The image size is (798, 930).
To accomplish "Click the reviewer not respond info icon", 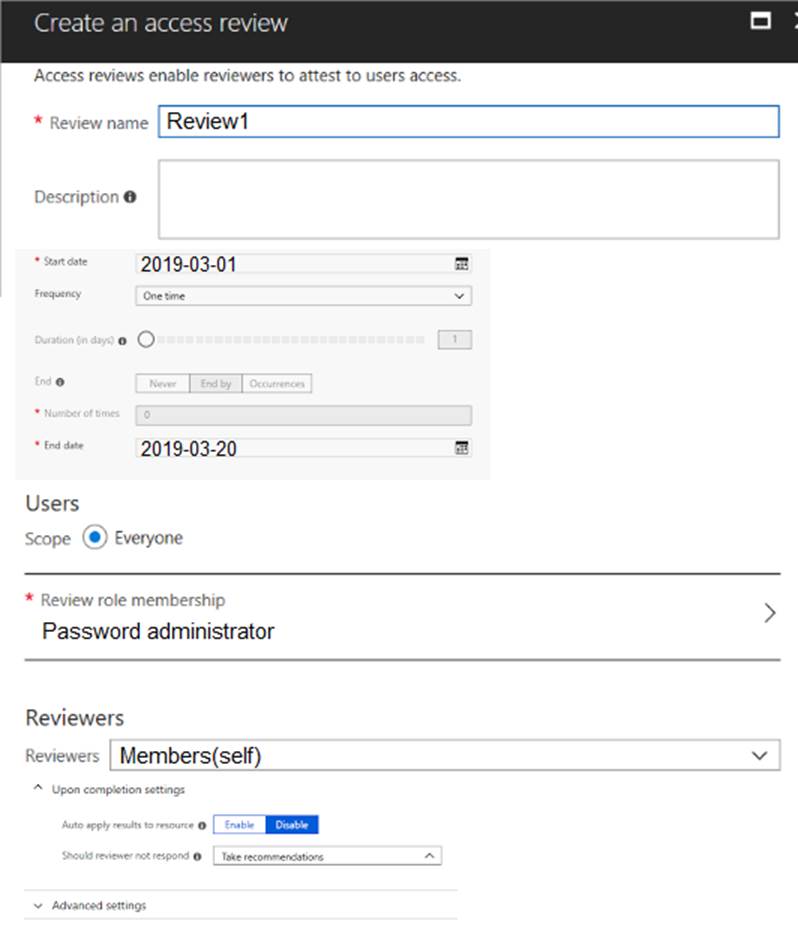I will click(x=197, y=857).
